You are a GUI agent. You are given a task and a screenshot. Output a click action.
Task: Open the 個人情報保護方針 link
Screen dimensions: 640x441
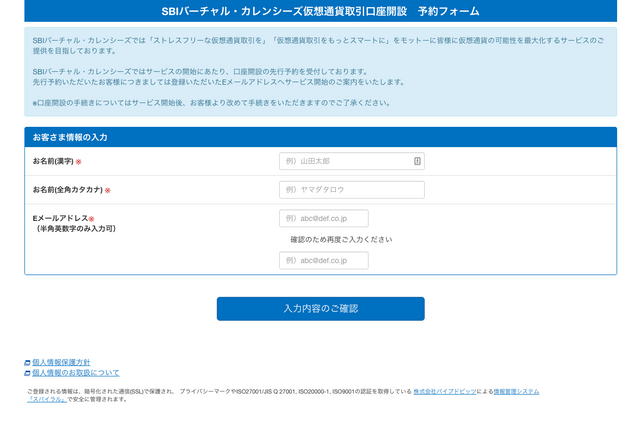click(61, 362)
